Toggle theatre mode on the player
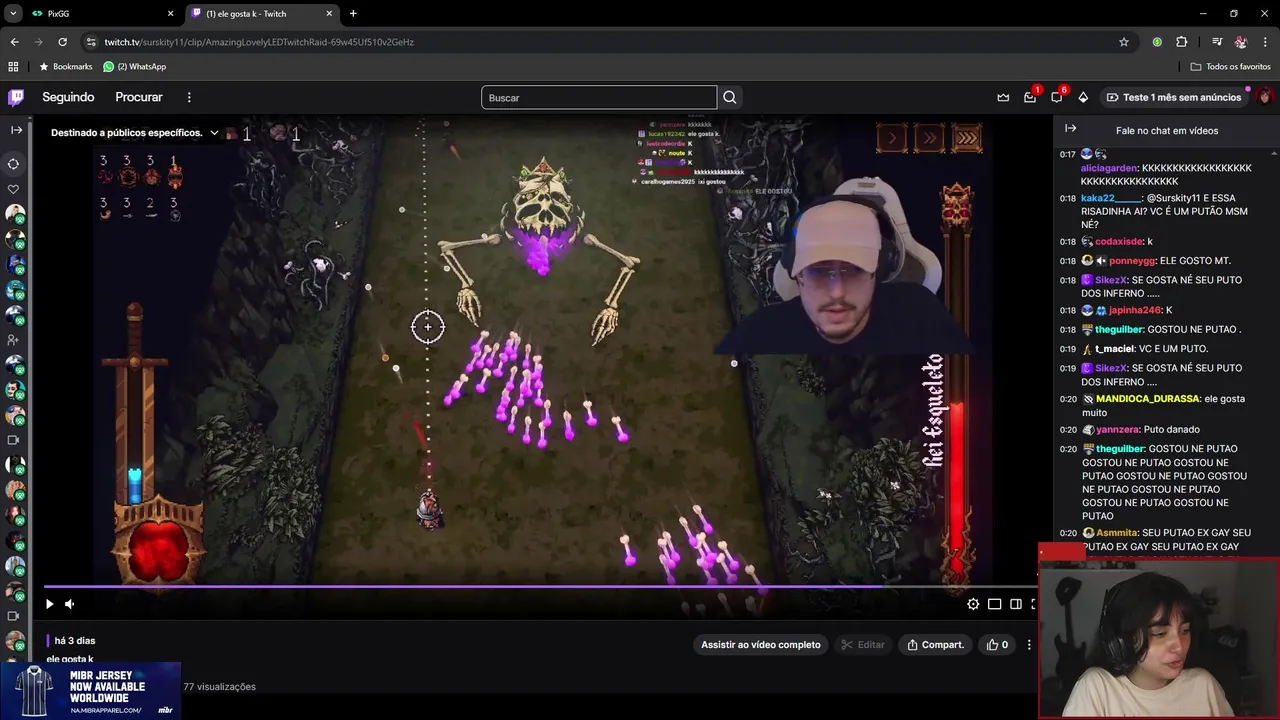The image size is (1280, 720). pos(995,604)
